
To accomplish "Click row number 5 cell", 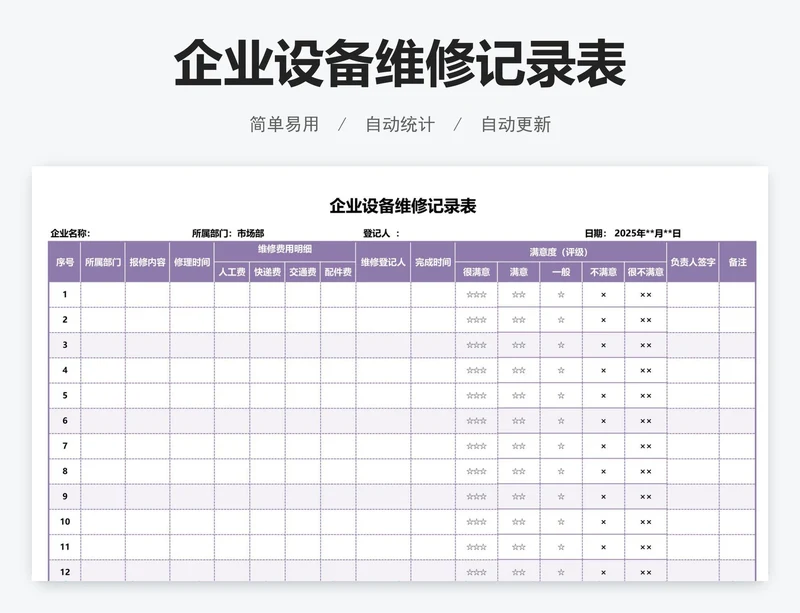I will (65, 396).
